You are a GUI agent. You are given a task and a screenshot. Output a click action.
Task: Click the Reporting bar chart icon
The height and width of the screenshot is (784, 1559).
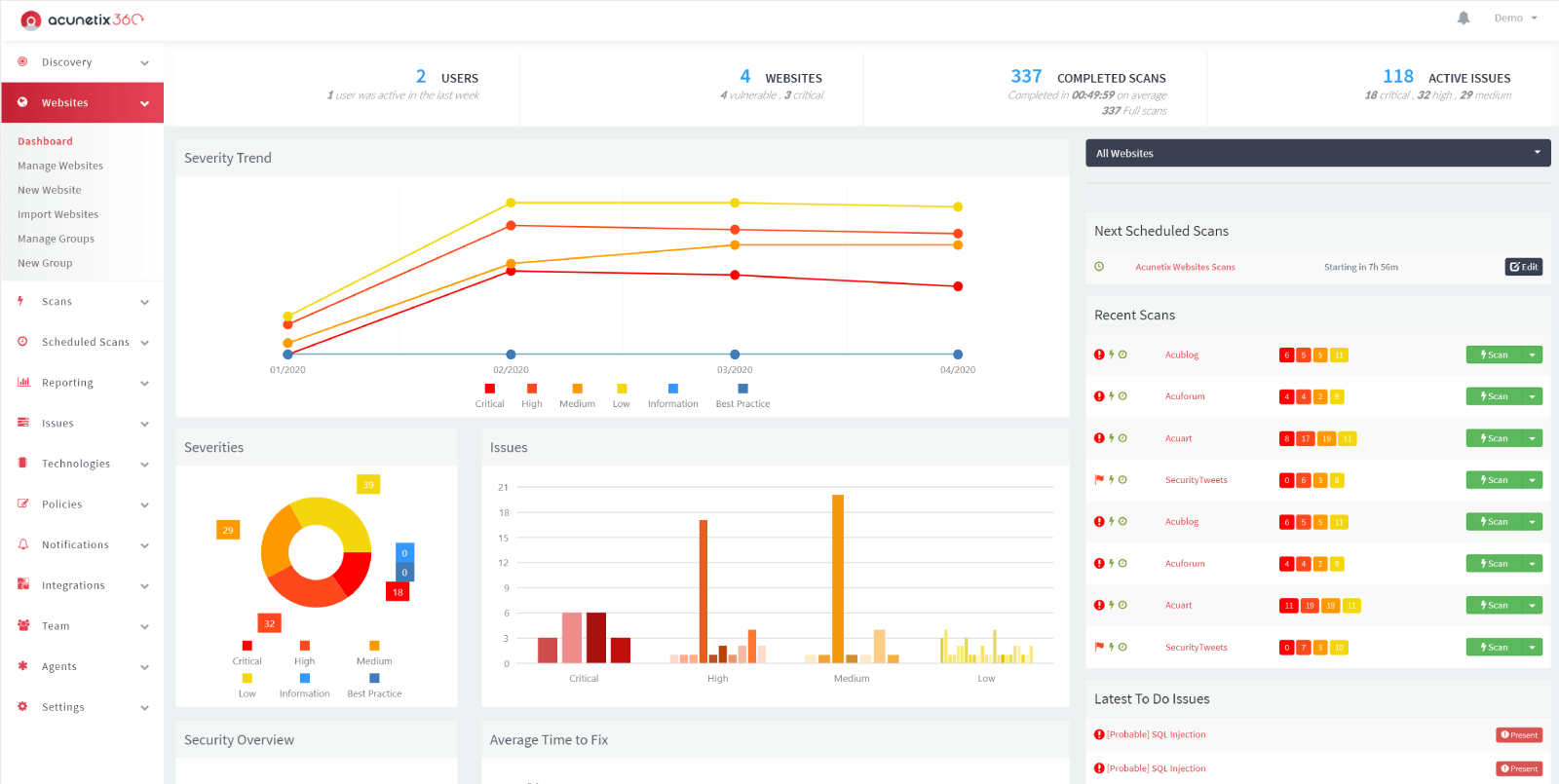23,382
